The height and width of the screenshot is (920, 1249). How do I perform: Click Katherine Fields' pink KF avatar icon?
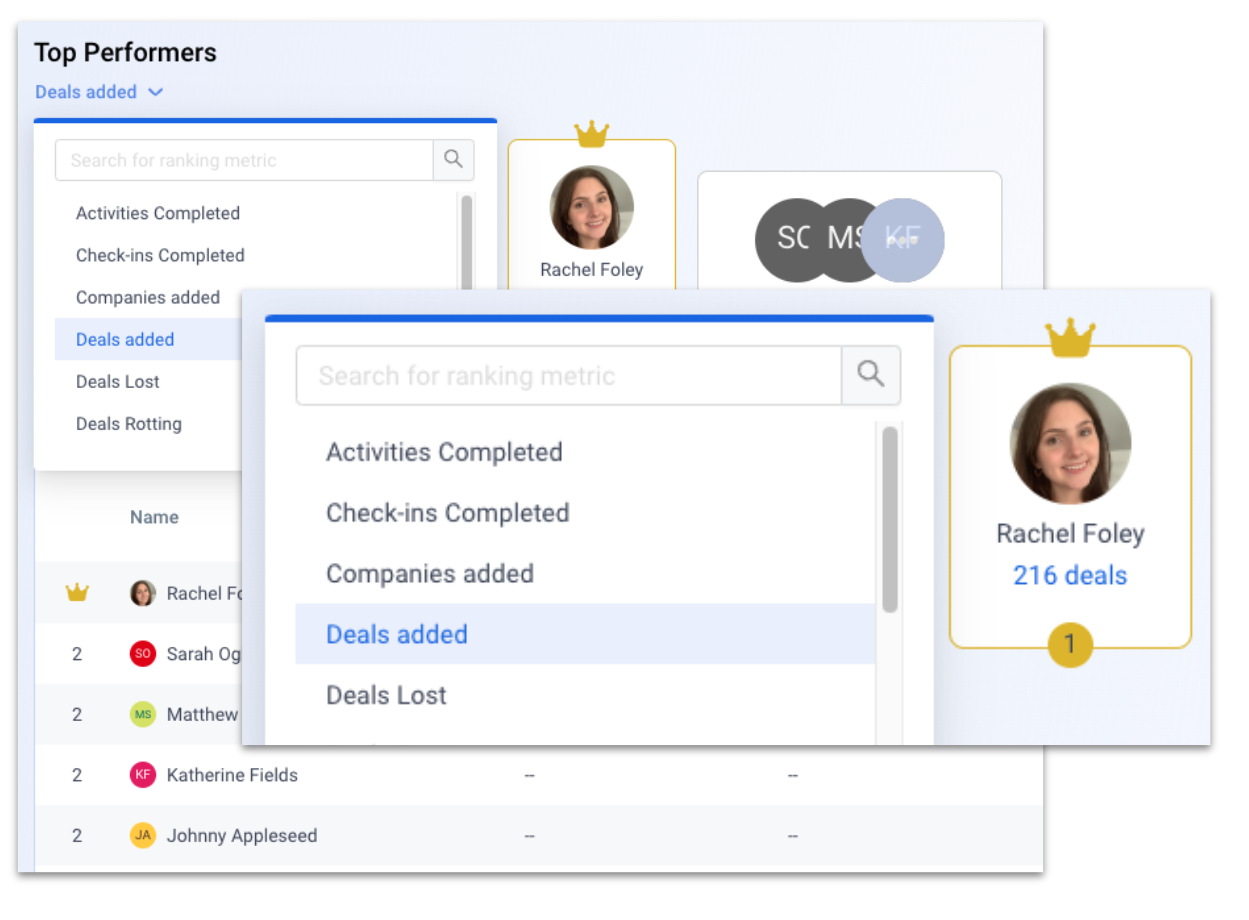(x=142, y=775)
